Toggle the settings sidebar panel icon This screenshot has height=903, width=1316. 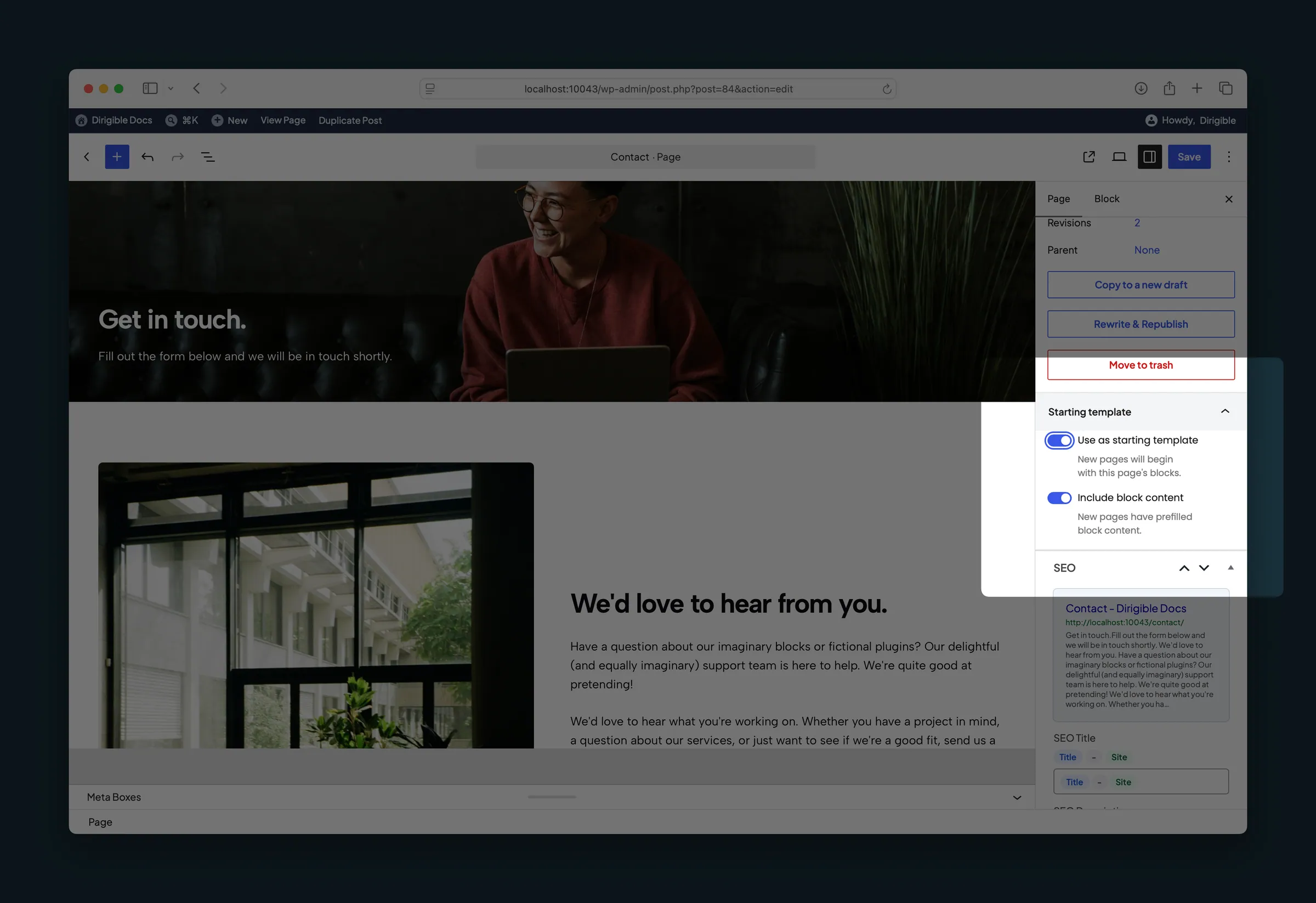click(x=1149, y=157)
